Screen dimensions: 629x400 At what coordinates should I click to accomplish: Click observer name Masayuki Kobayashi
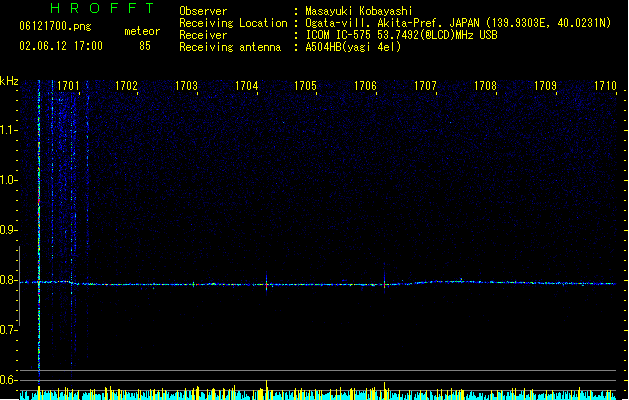359,11
